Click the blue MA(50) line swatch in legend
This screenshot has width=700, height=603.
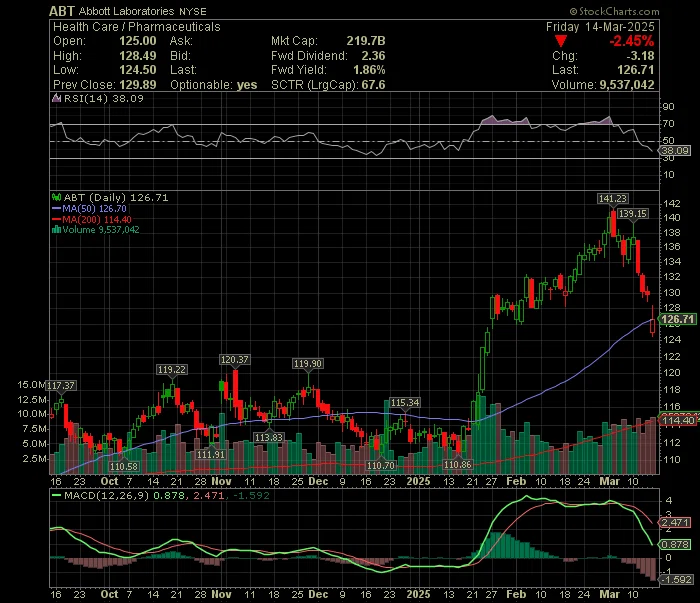57,208
